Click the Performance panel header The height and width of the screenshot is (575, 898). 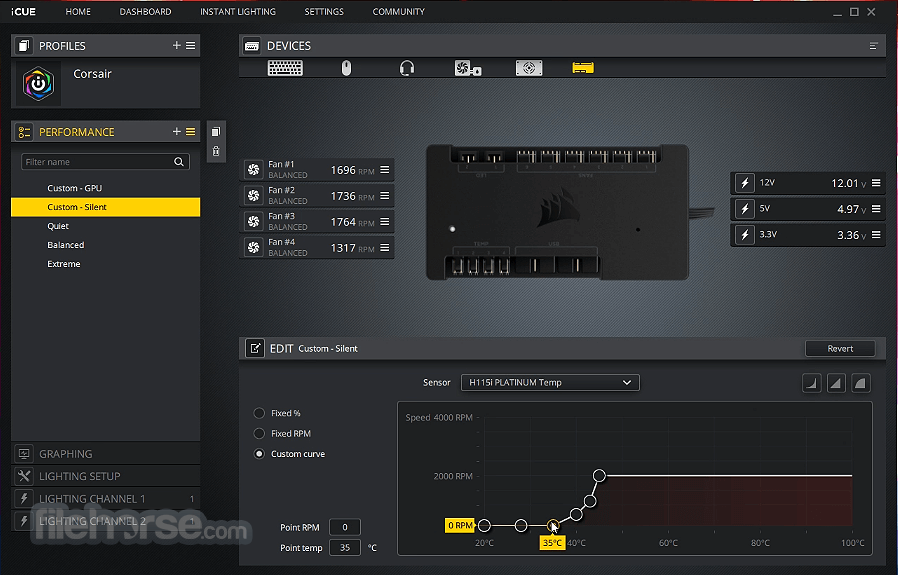(x=106, y=132)
